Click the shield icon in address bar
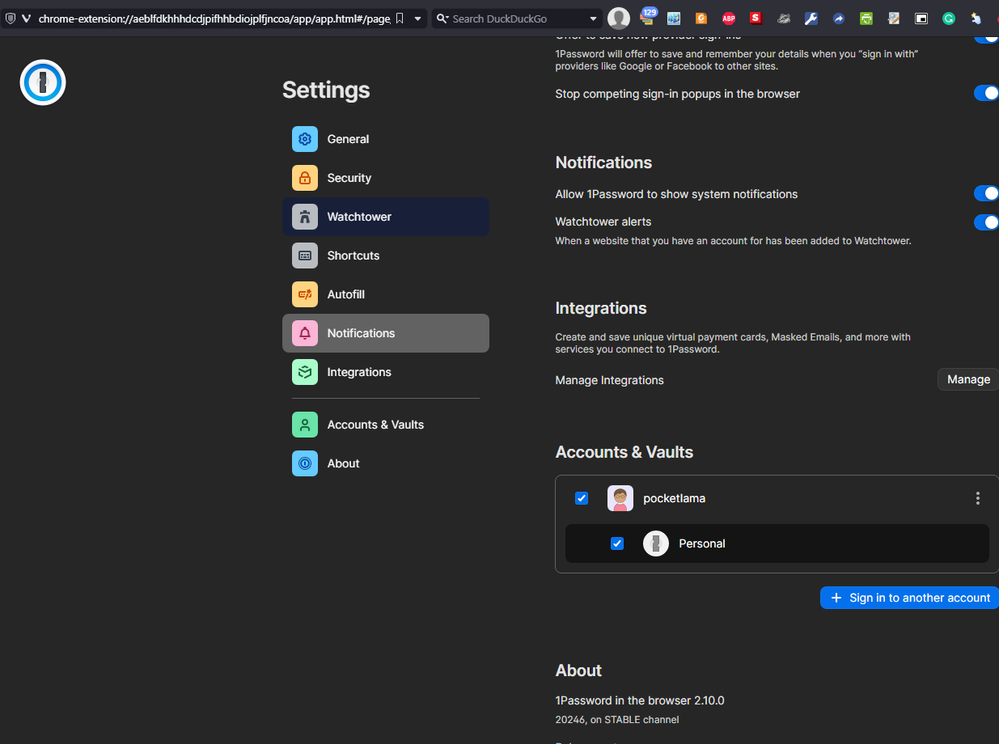The image size is (999, 744). tap(10, 18)
